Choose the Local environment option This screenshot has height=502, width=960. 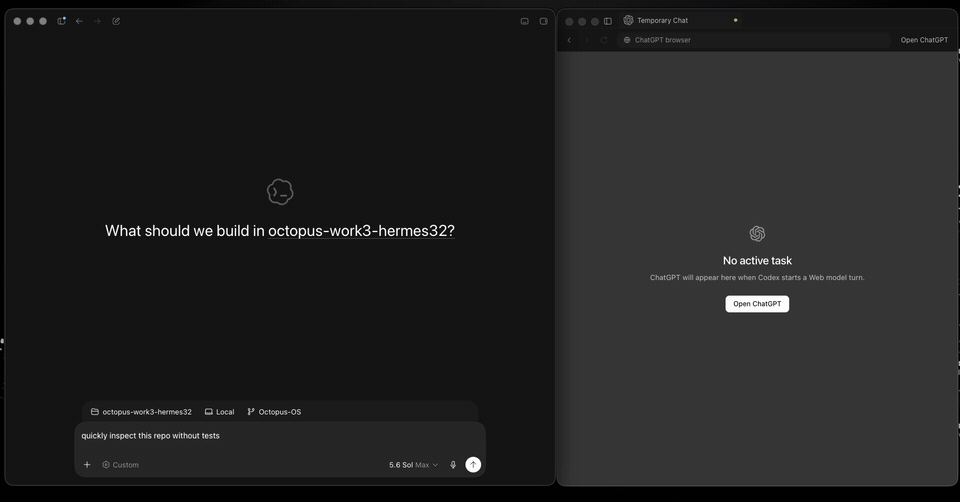click(219, 412)
